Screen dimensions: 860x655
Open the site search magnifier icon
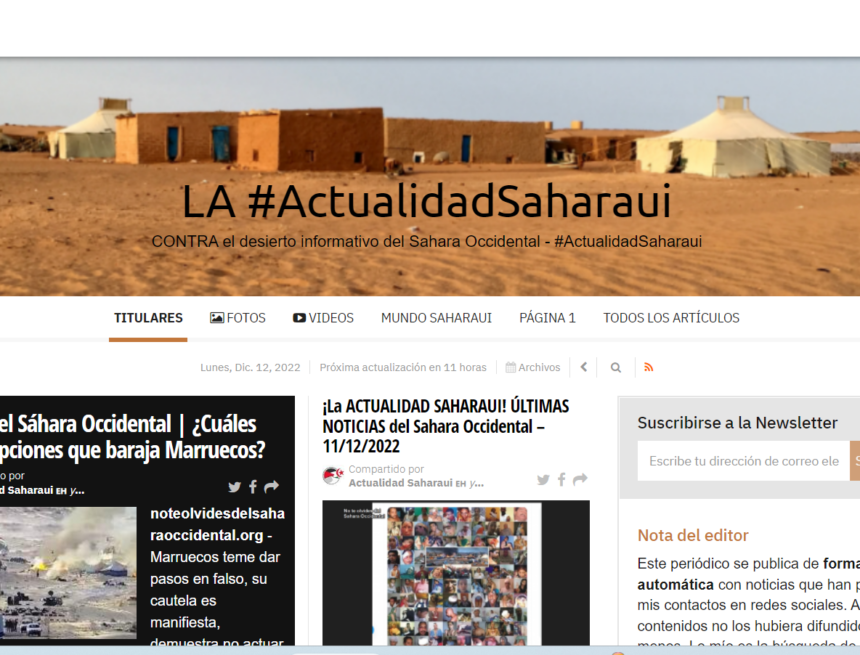[x=615, y=367]
